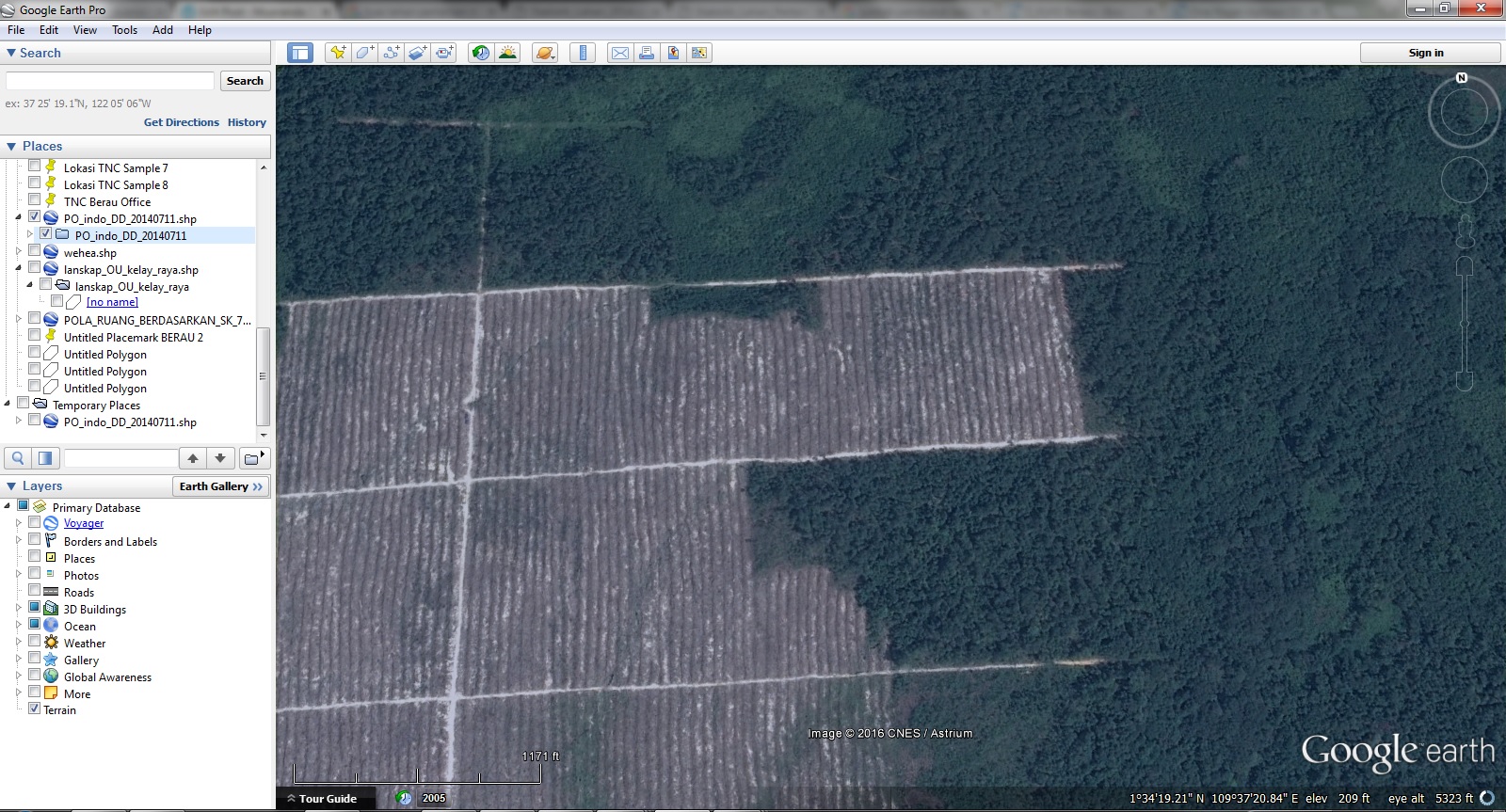Viewport: 1506px width, 812px height.
Task: Open the Add menu
Action: tap(163, 30)
